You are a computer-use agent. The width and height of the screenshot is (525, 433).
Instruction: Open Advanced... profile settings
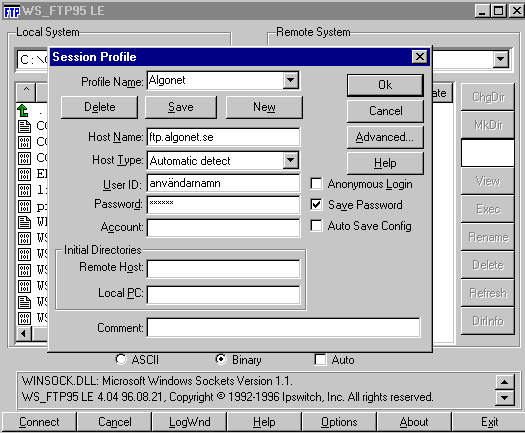click(x=385, y=137)
